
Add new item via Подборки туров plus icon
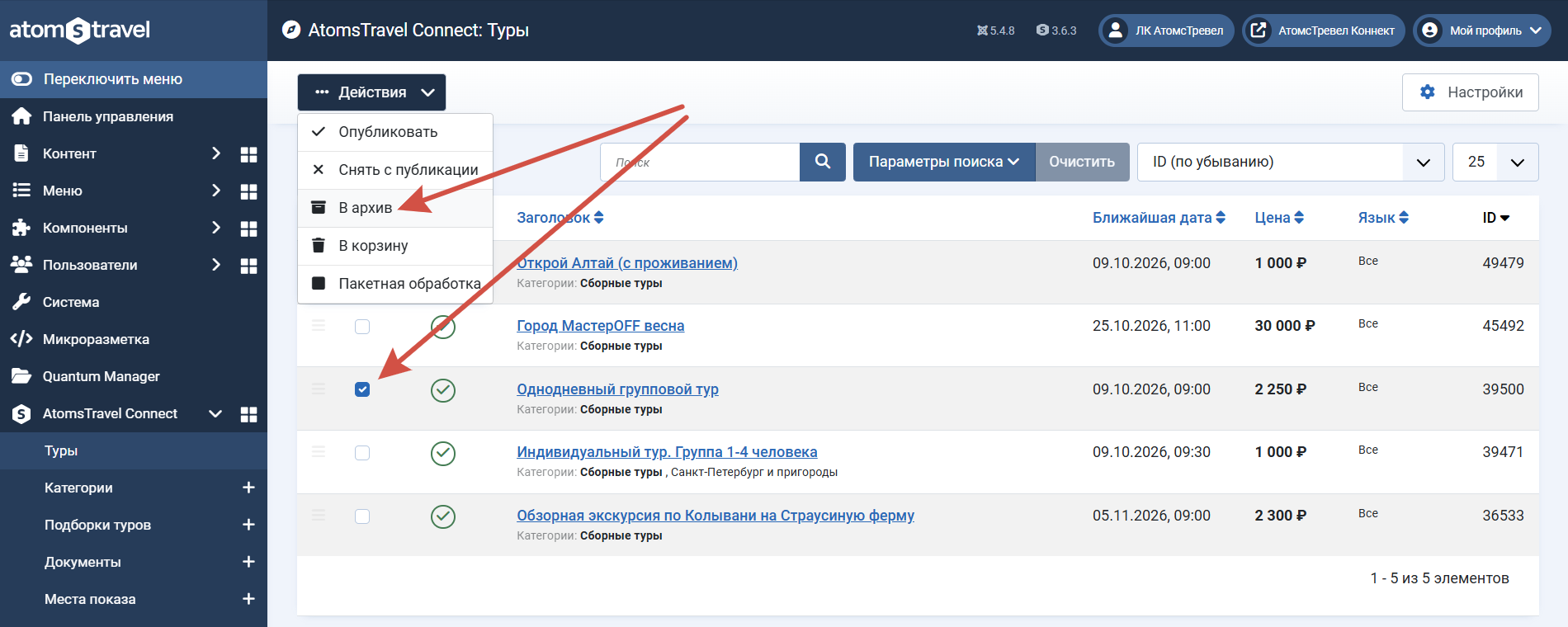(x=248, y=525)
